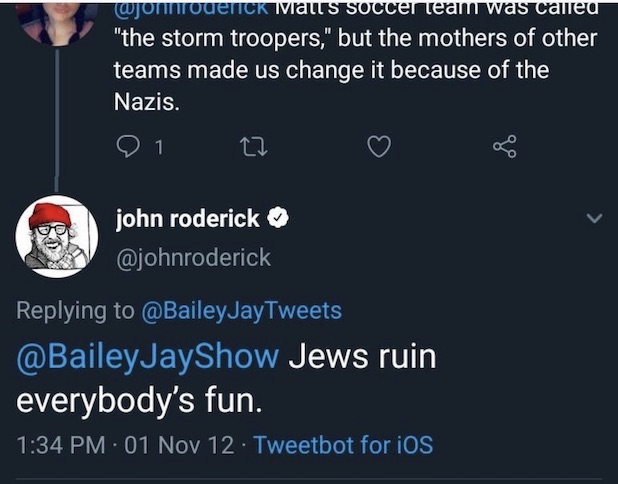Like the storm troopers tweet with the heart
The width and height of the screenshot is (618, 484).
[378, 147]
